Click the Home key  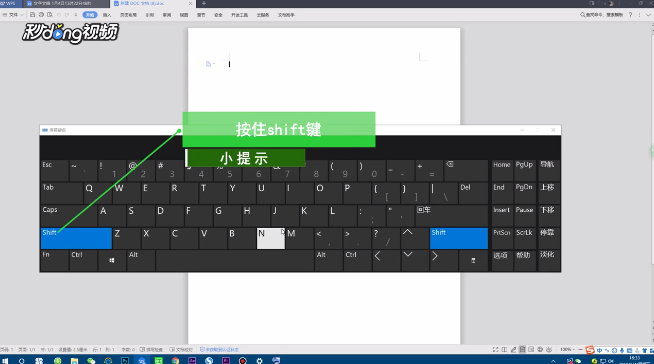click(502, 171)
